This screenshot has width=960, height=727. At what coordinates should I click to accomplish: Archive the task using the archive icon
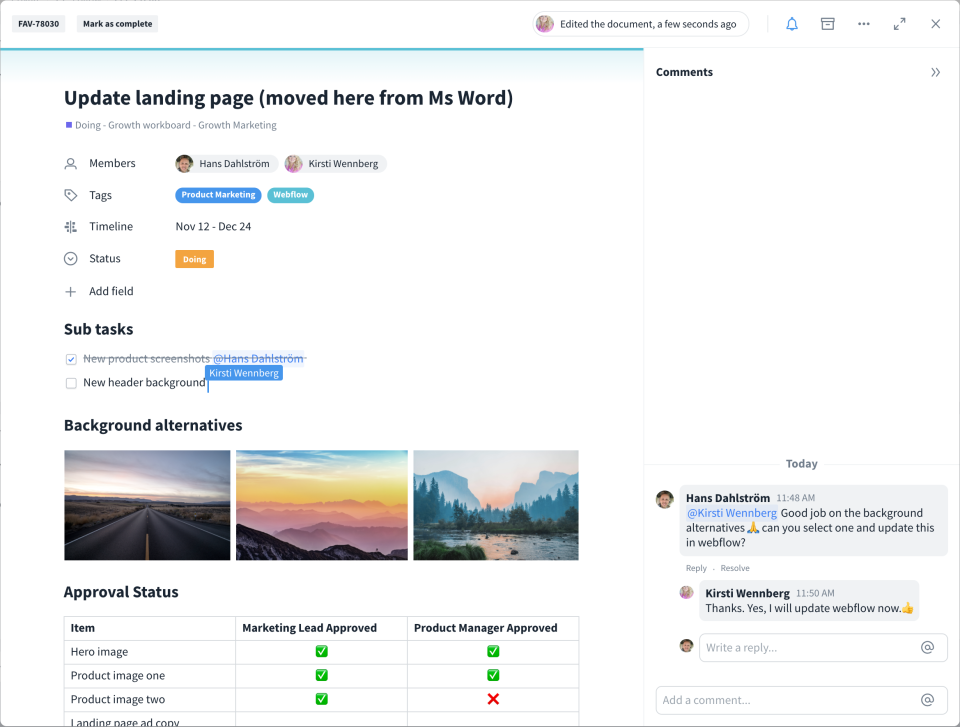pos(827,23)
